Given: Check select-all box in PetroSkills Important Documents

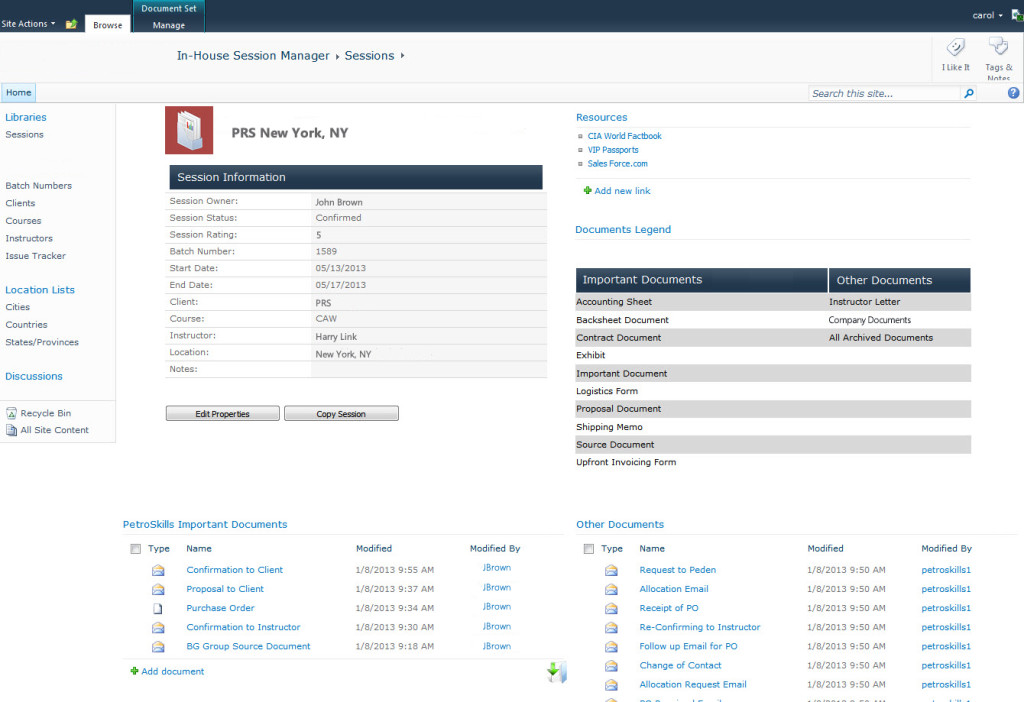Looking at the screenshot, I should pos(135,549).
